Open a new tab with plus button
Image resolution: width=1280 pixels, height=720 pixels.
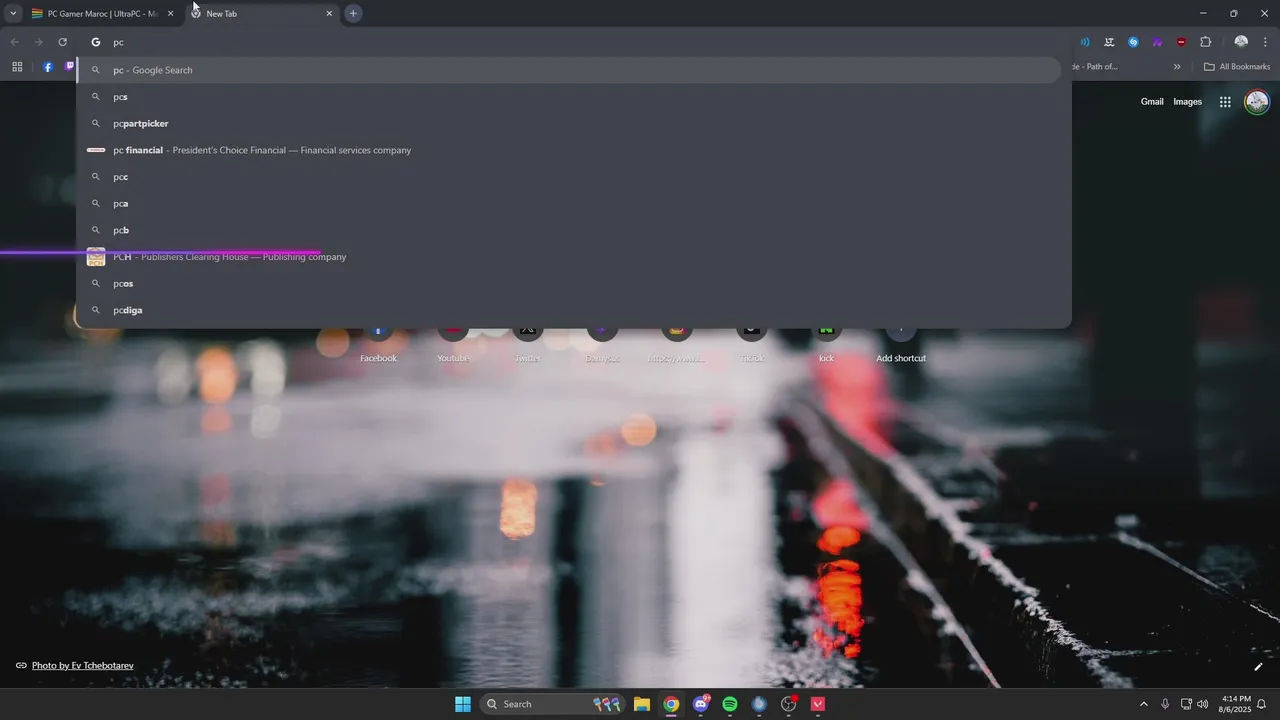pyautogui.click(x=353, y=13)
